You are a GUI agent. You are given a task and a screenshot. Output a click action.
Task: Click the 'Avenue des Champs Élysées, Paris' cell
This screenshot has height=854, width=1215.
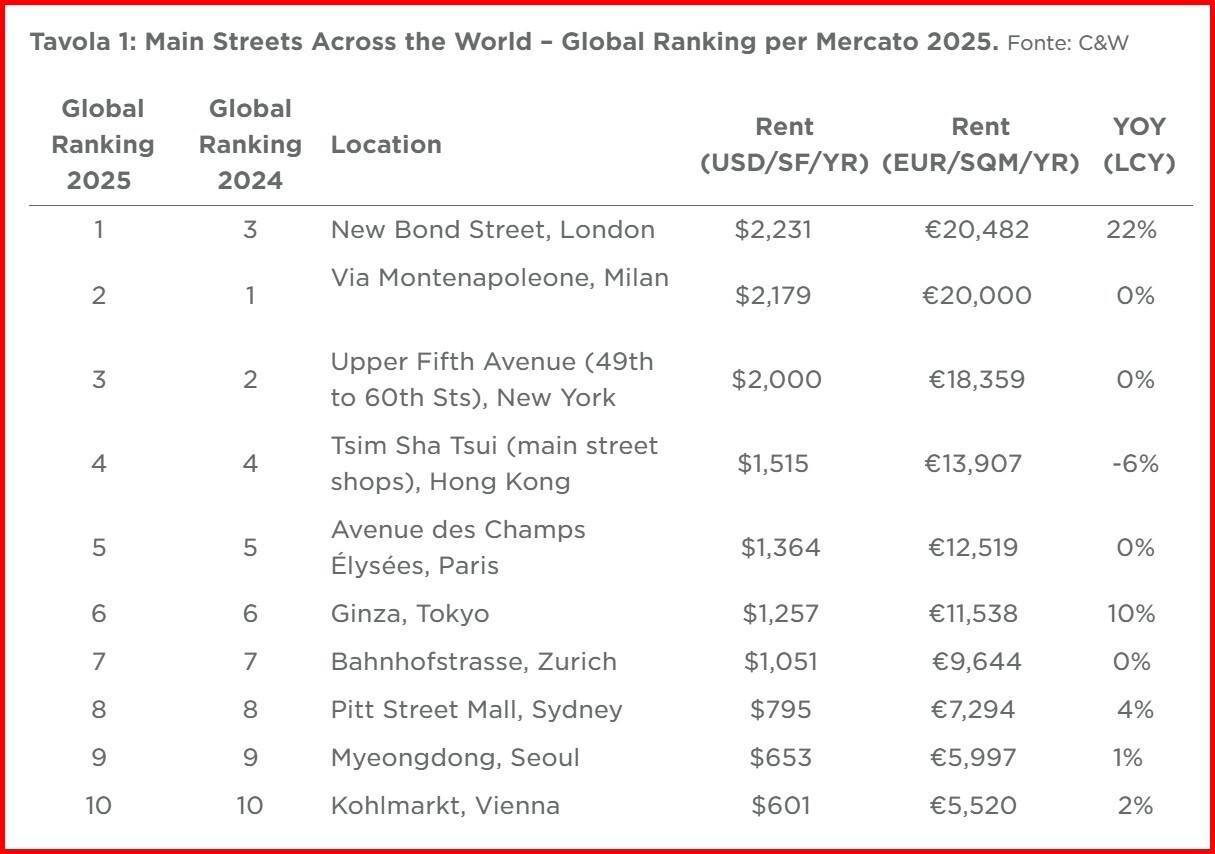458,547
